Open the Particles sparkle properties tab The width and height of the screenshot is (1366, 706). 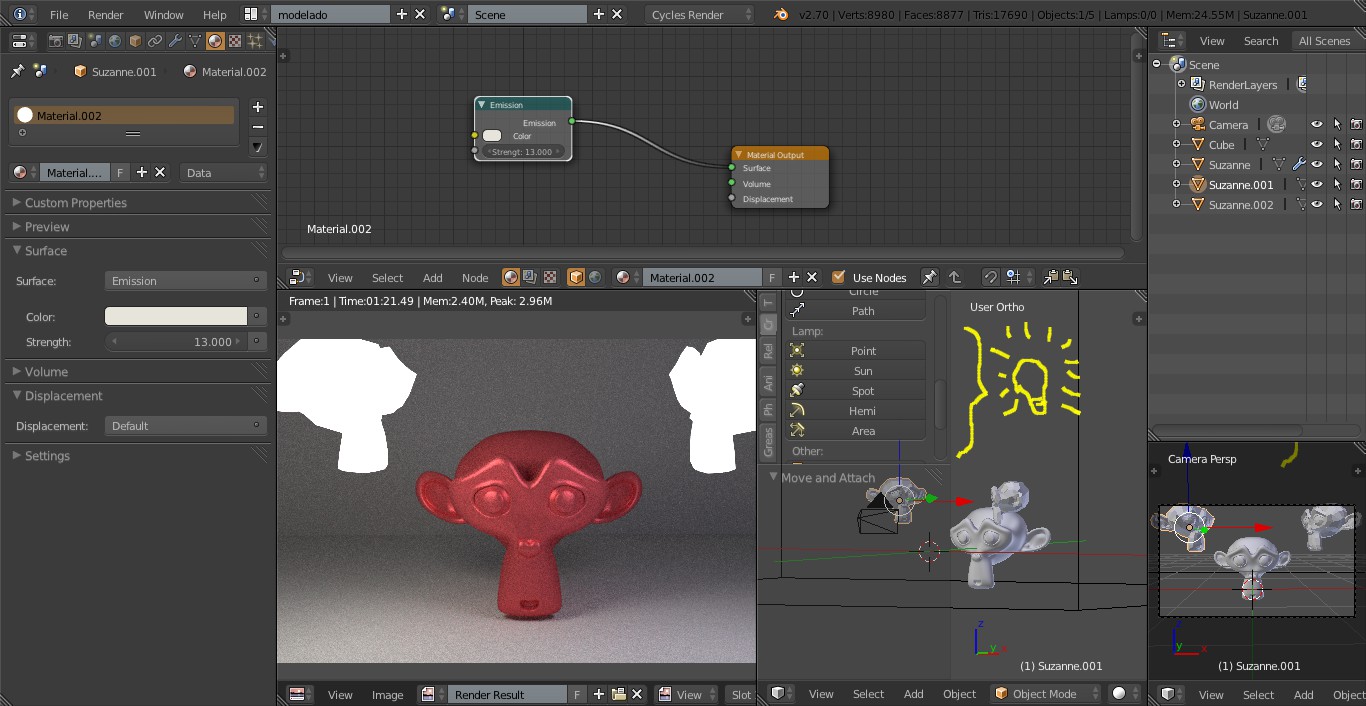[x=255, y=41]
